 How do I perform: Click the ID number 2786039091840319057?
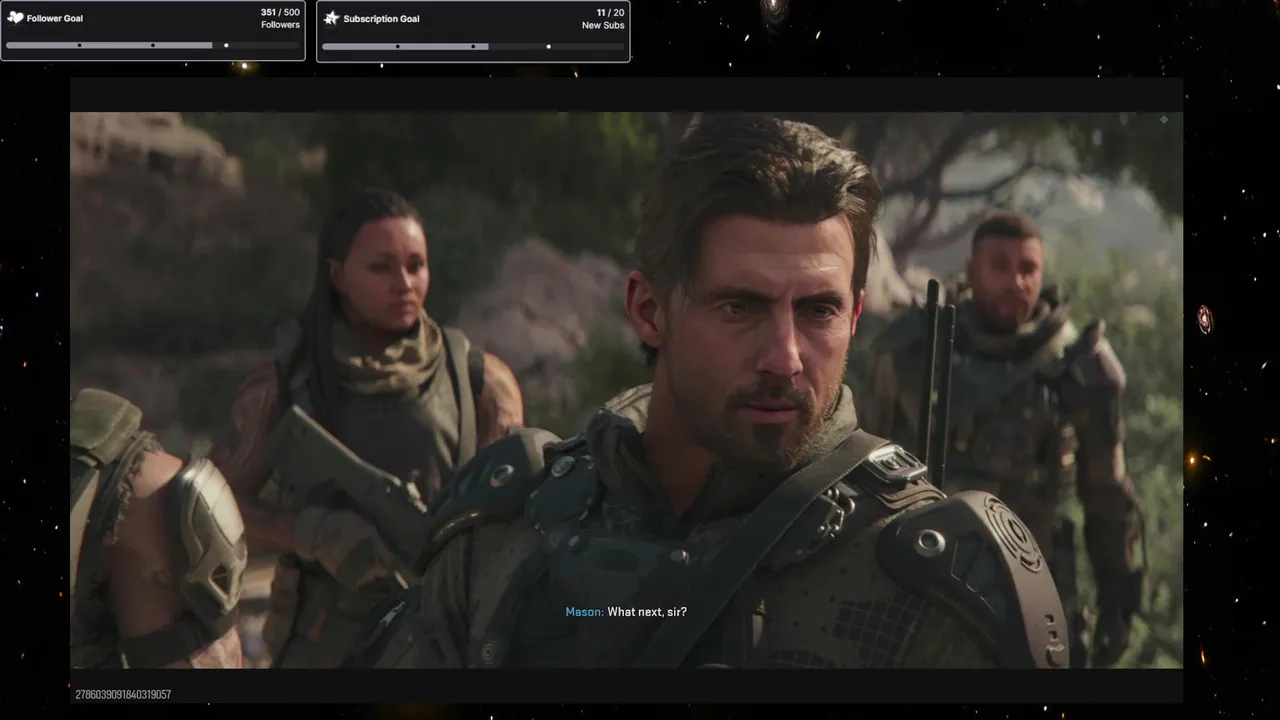pyautogui.click(x=123, y=694)
